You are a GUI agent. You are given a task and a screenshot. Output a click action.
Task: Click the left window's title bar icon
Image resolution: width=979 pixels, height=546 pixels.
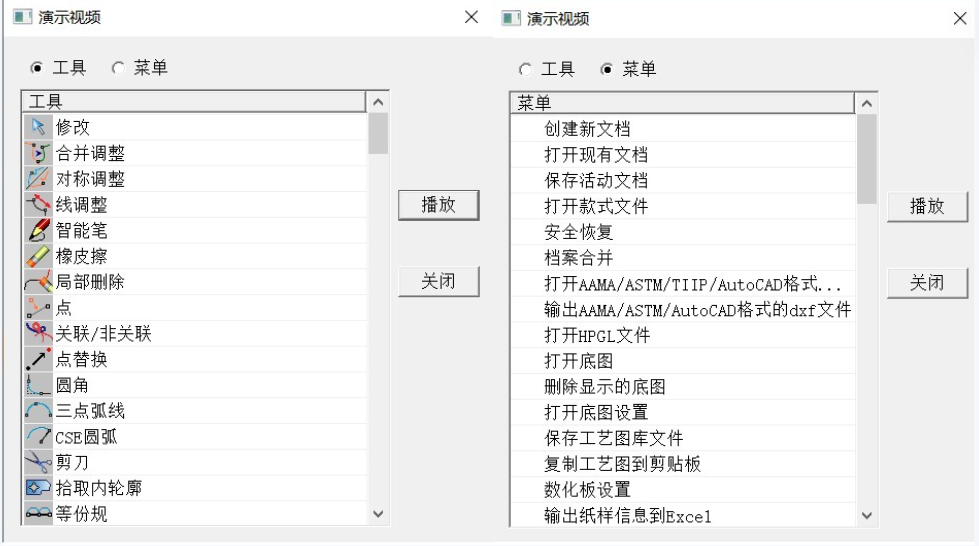[22, 17]
